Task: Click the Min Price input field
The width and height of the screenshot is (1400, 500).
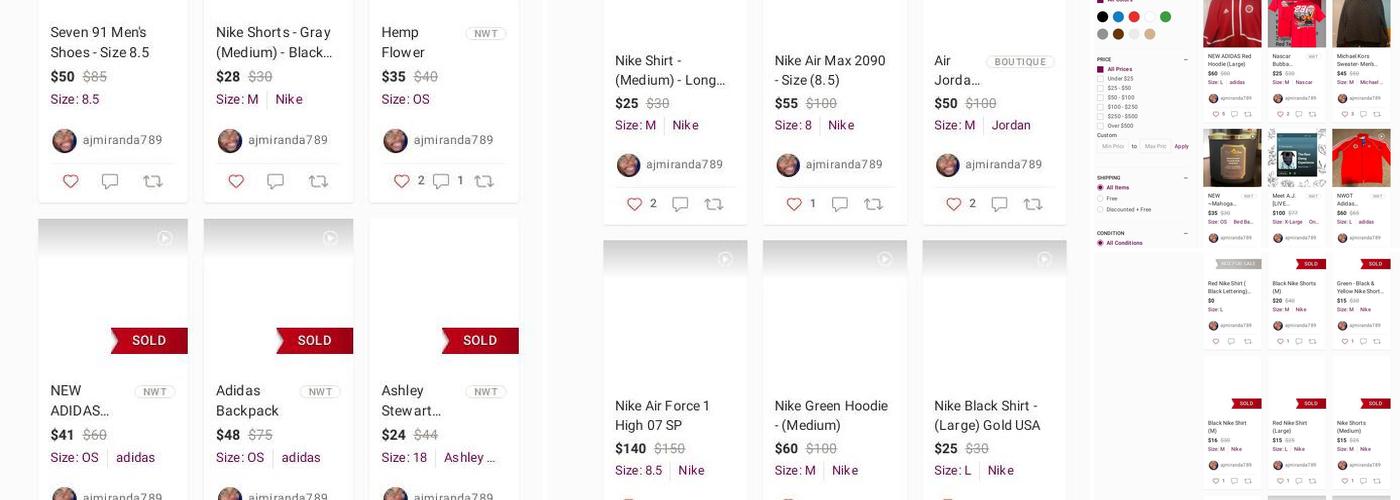Action: click(x=1112, y=147)
